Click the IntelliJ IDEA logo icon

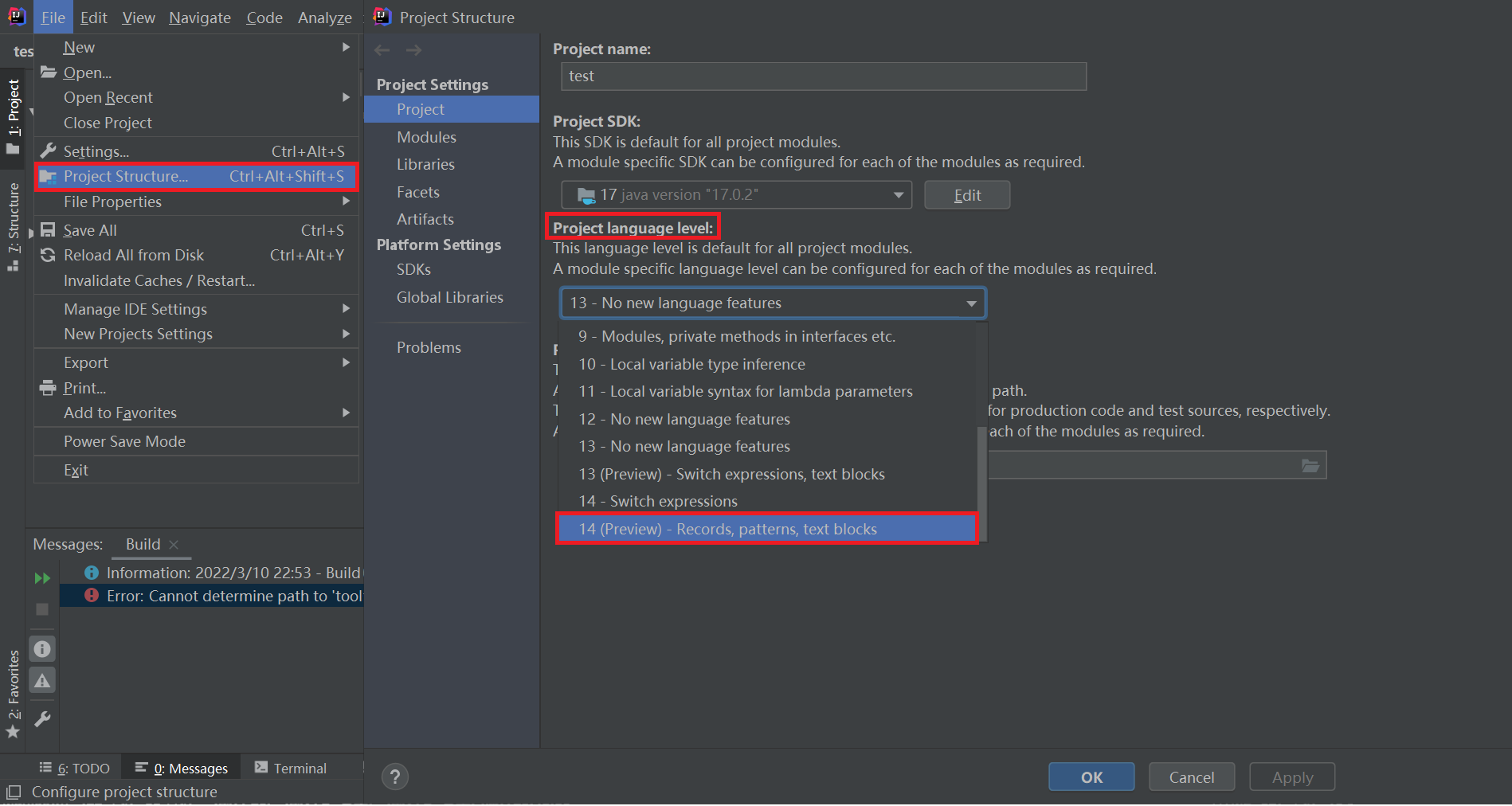coord(16,16)
